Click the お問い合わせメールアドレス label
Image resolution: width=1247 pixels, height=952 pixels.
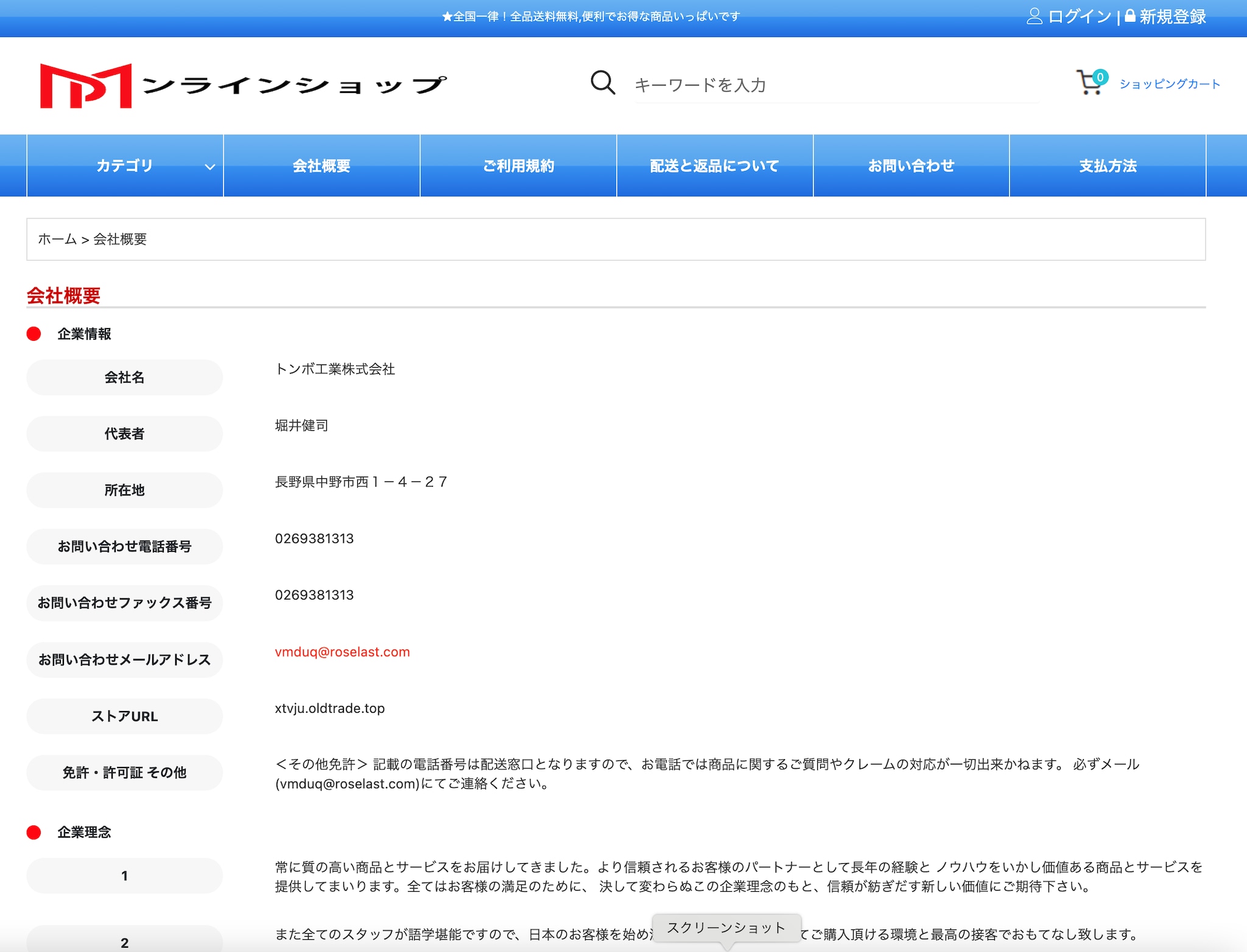(125, 659)
